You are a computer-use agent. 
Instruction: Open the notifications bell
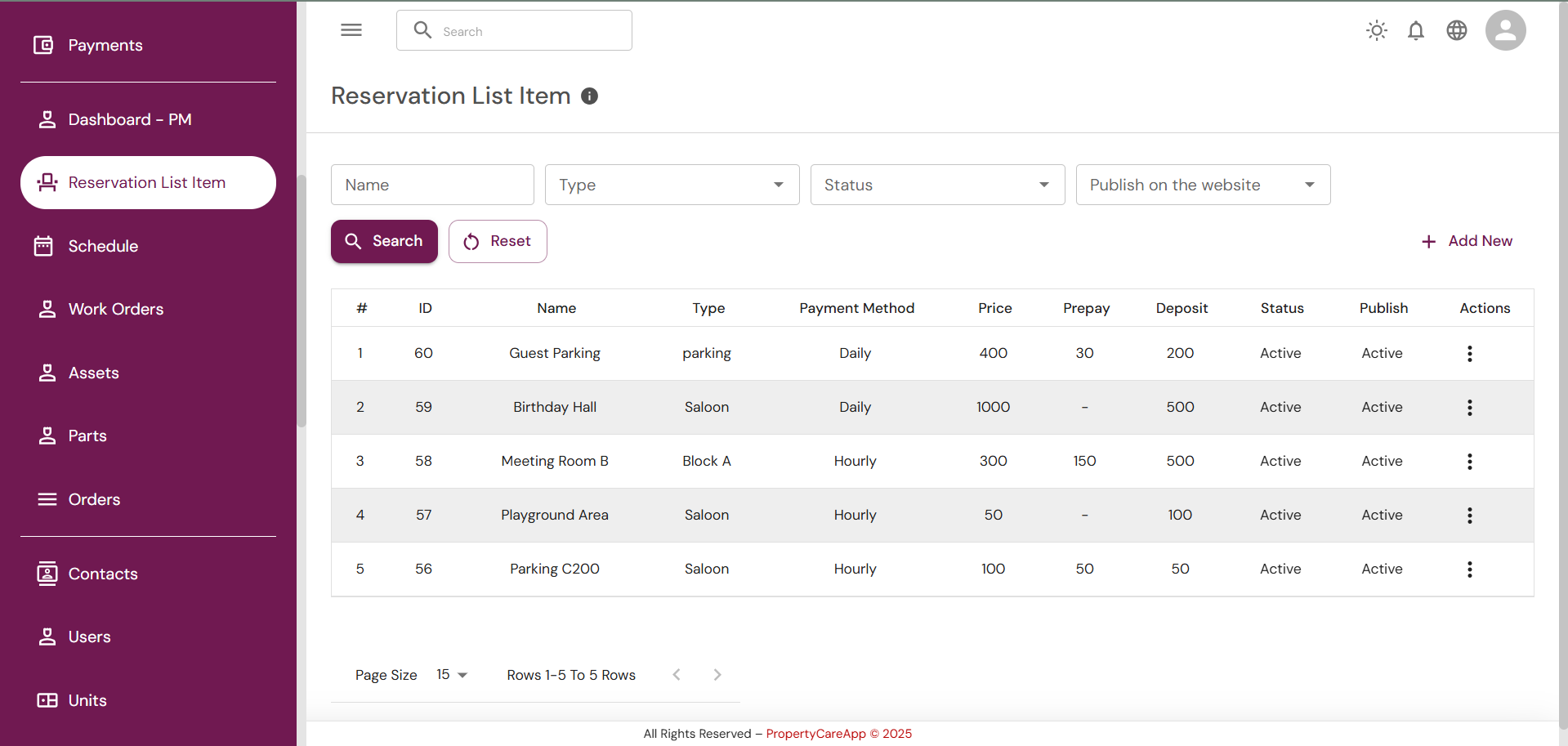tap(1416, 31)
